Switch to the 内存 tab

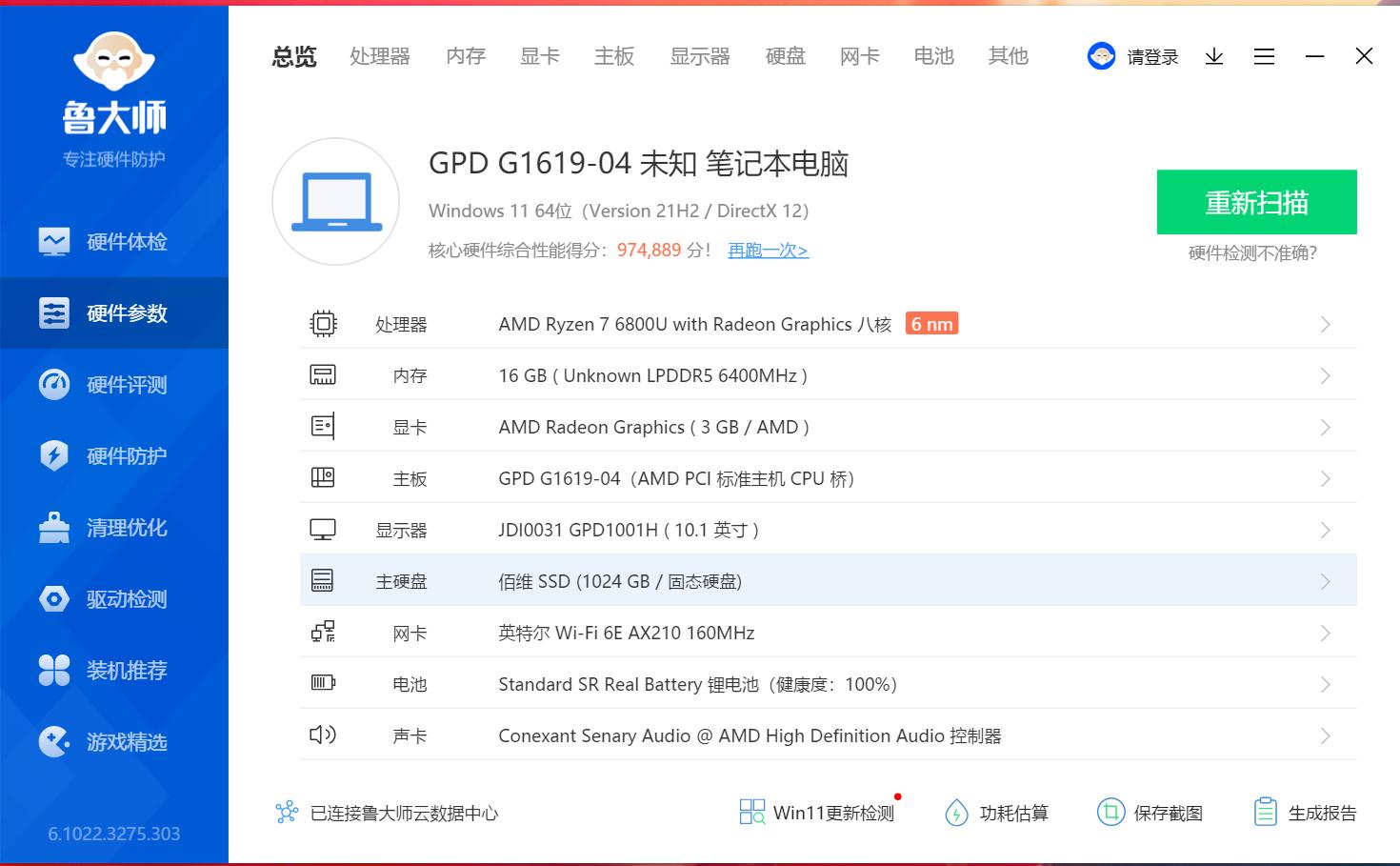click(465, 56)
